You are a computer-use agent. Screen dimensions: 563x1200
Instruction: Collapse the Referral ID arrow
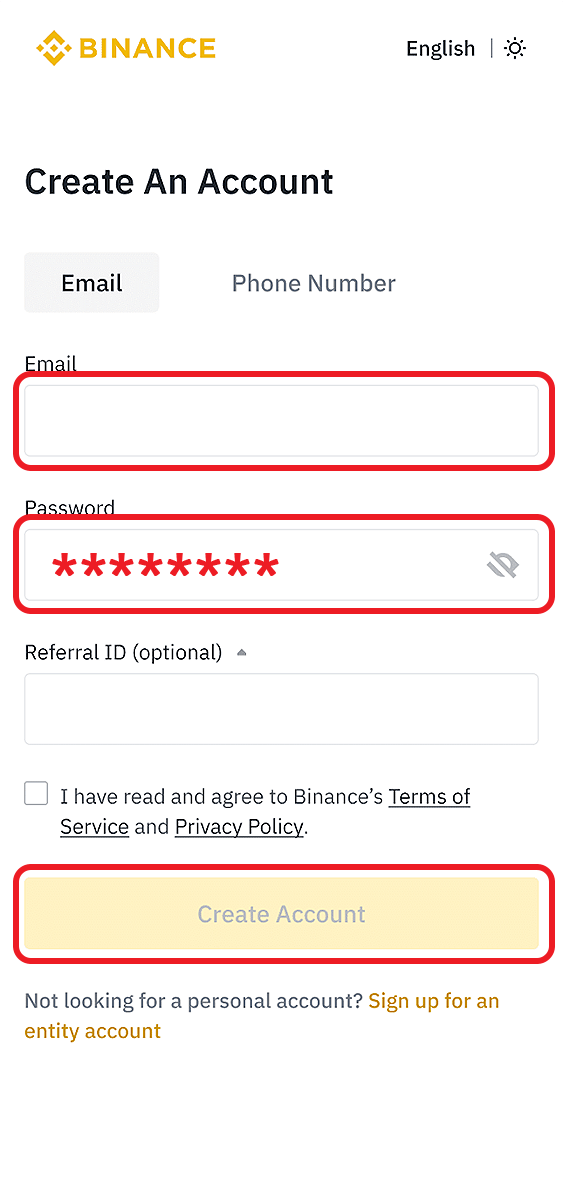click(x=241, y=653)
